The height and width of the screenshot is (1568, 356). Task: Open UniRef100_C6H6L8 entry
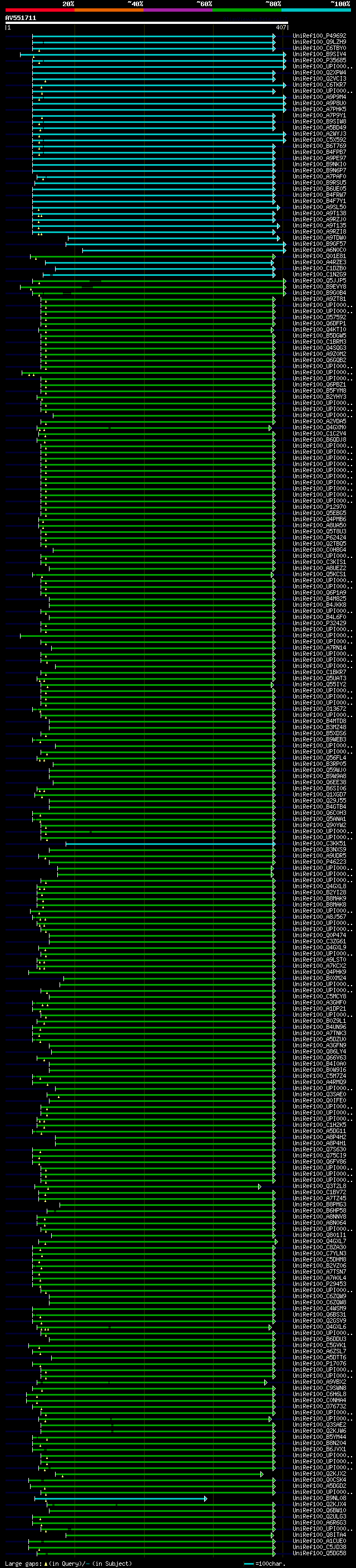point(319,1394)
